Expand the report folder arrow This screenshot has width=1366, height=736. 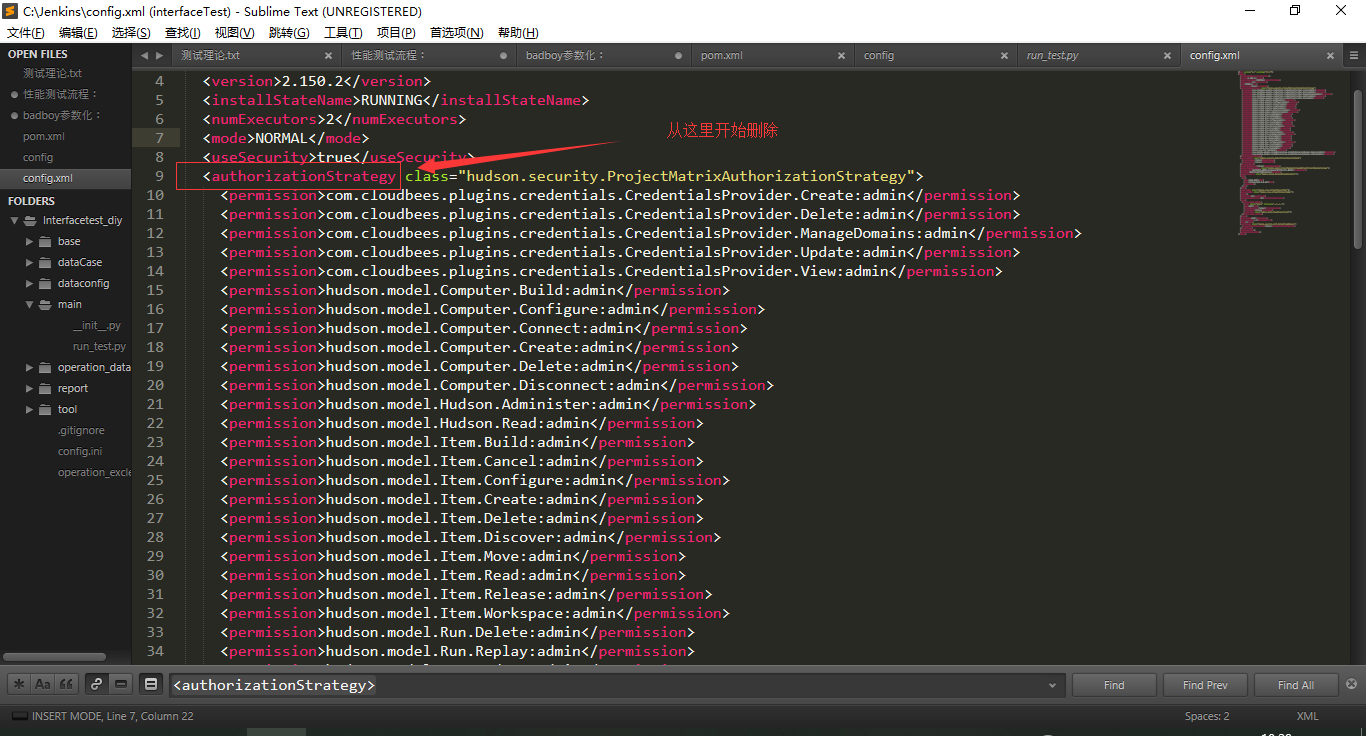pos(29,388)
